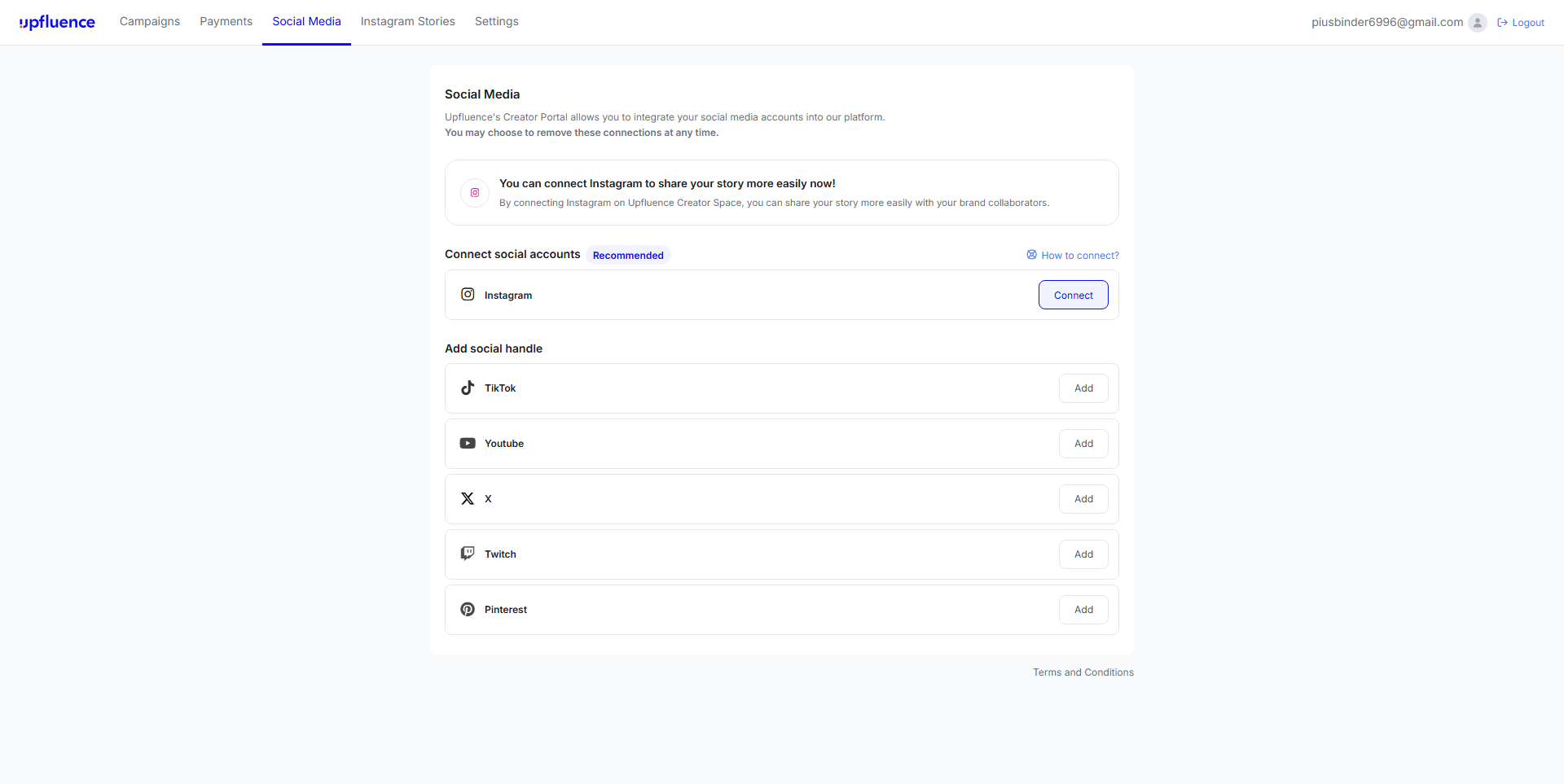Add a Pinterest handle
This screenshot has height=784, width=1564.
point(1083,610)
